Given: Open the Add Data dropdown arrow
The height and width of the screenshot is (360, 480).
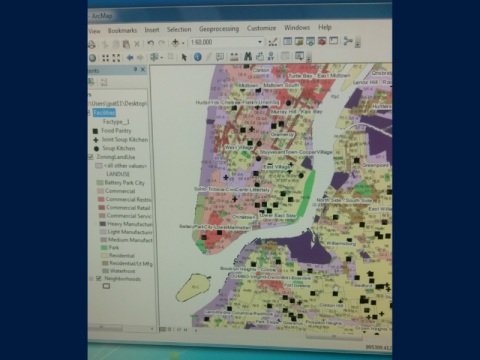Looking at the screenshot, I should [183, 43].
